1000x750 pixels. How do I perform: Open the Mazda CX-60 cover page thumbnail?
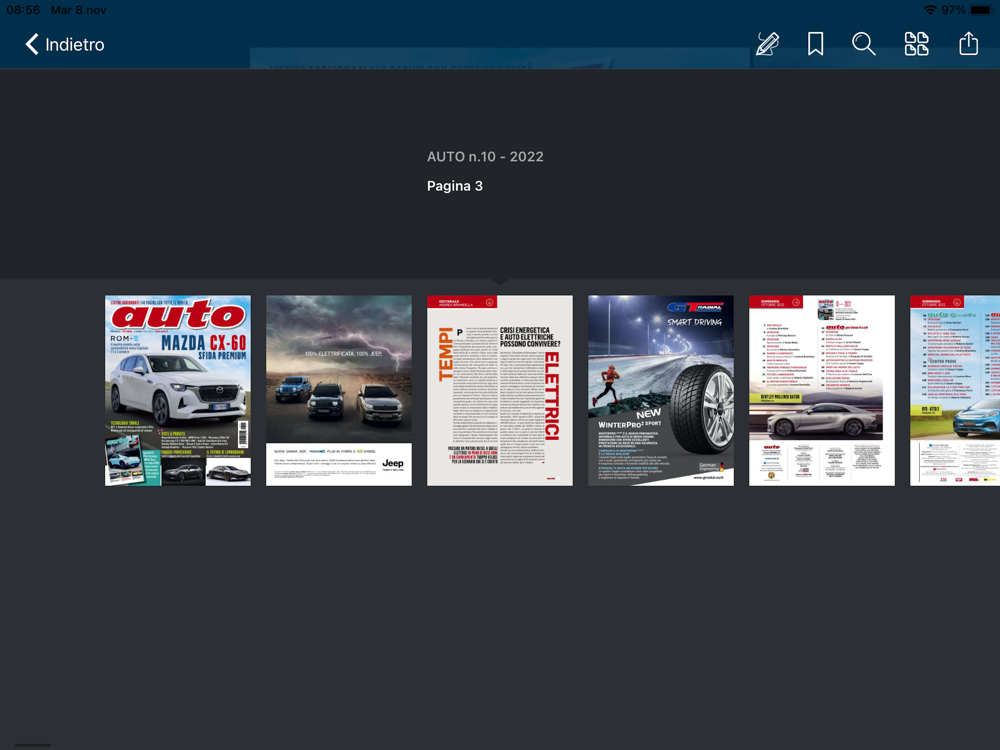(178, 390)
